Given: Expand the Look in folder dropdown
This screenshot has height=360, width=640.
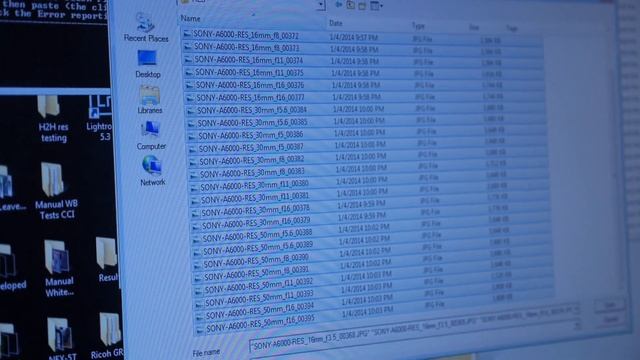Looking at the screenshot, I should pos(321,5).
